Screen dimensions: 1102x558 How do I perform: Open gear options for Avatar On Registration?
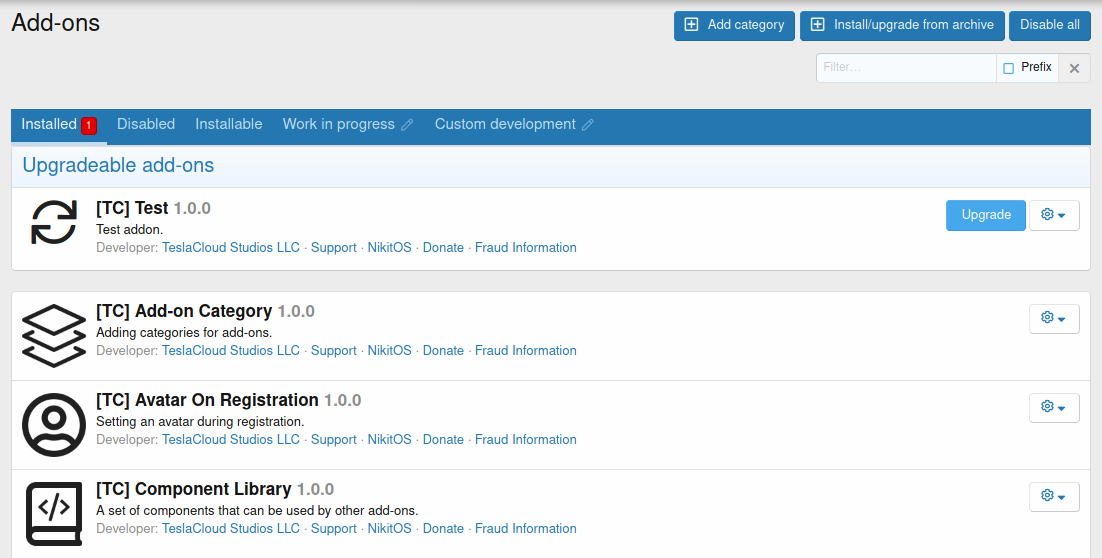[x=1053, y=407]
